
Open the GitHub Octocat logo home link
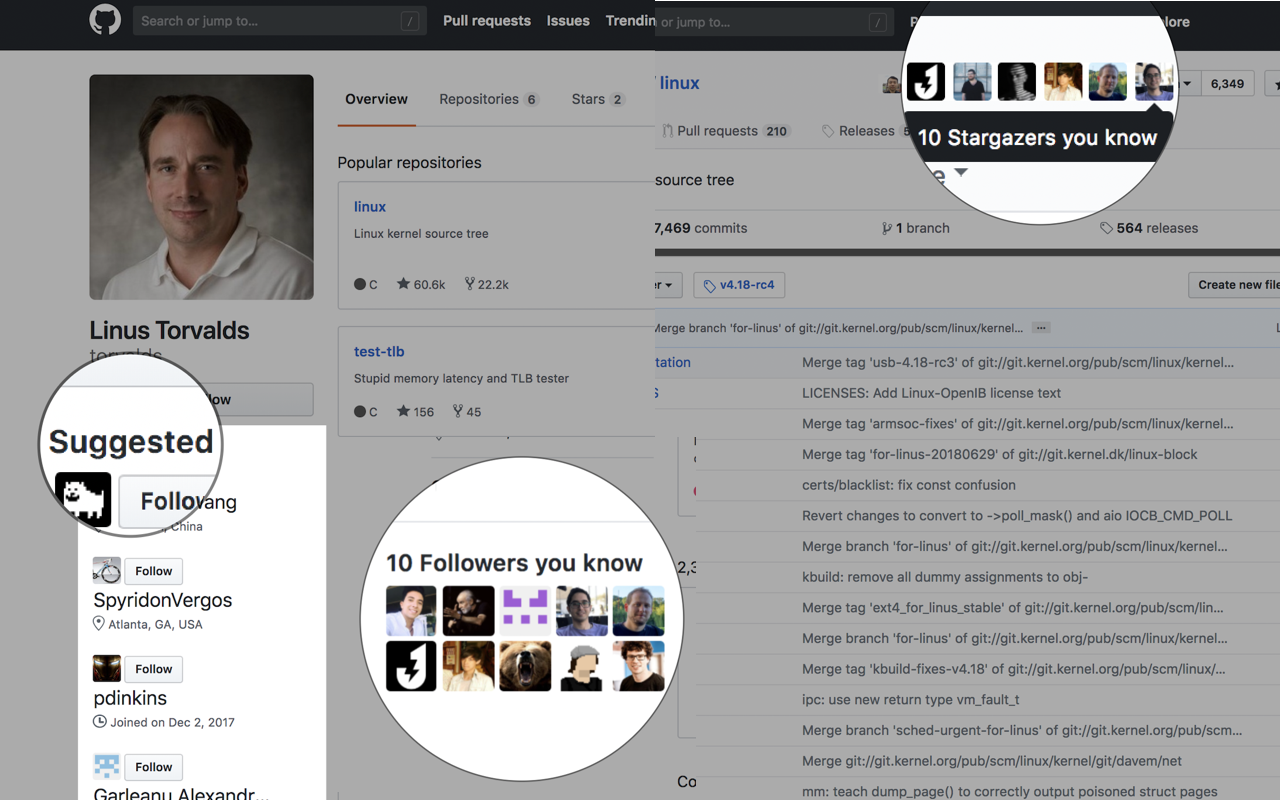click(105, 21)
